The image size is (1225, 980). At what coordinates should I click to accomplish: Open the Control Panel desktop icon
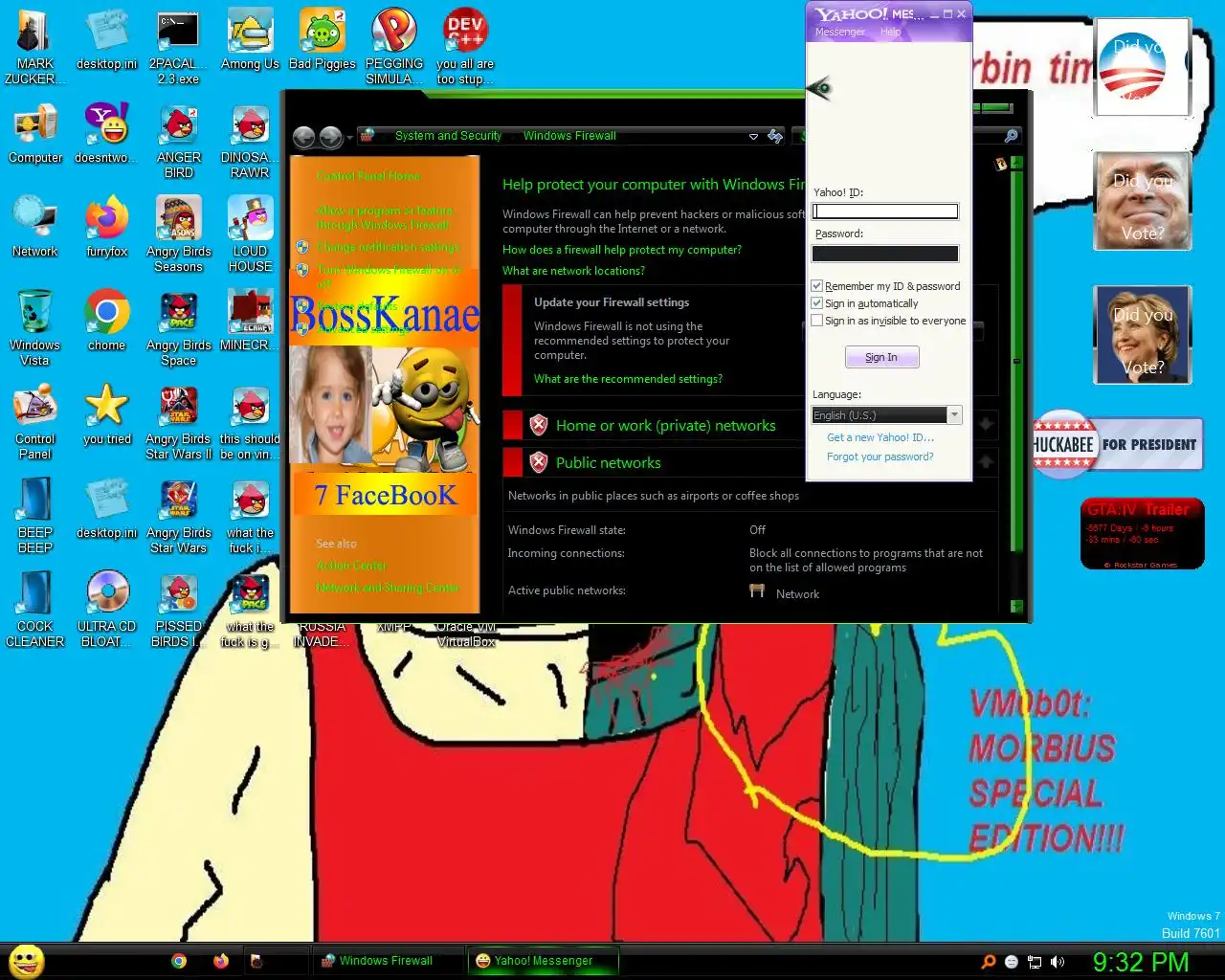coord(34,421)
